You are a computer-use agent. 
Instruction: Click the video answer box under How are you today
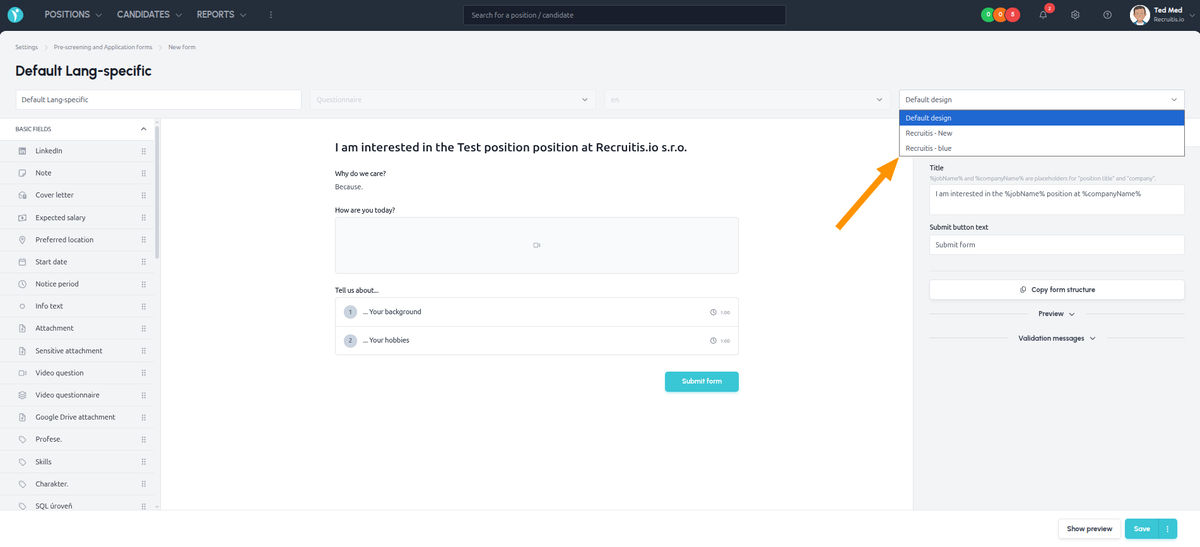pos(537,245)
